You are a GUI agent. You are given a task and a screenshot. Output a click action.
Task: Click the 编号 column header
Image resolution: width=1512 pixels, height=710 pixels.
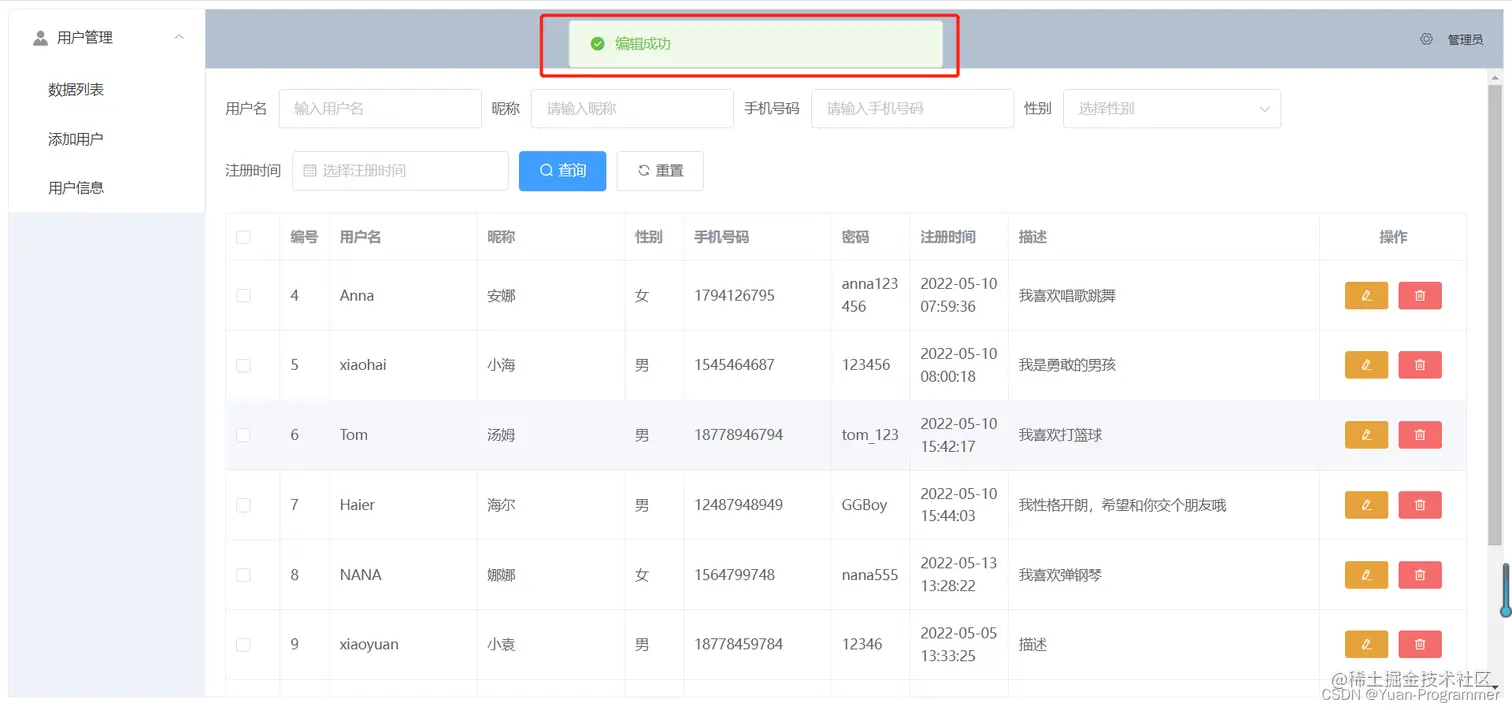point(304,237)
